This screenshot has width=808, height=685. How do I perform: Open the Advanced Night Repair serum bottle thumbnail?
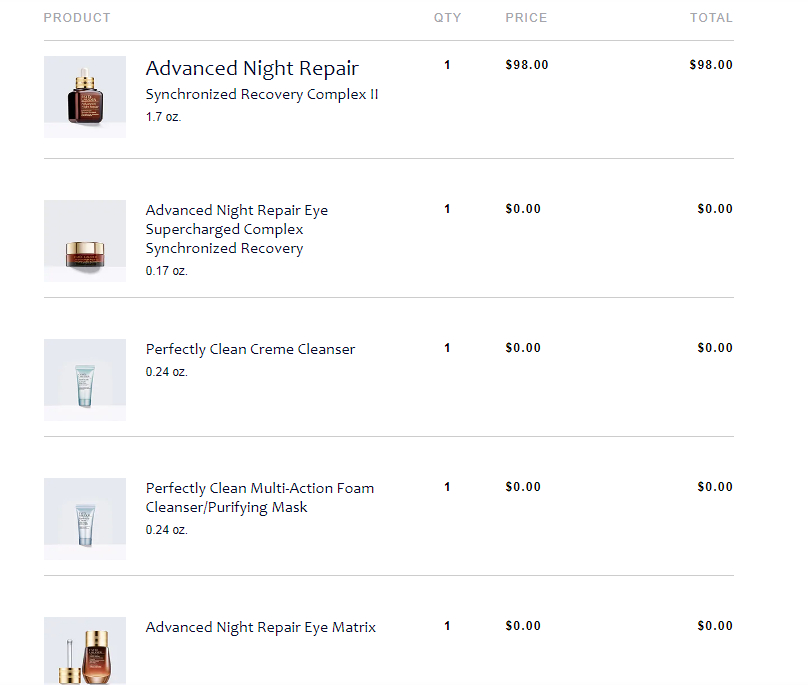tap(85, 97)
